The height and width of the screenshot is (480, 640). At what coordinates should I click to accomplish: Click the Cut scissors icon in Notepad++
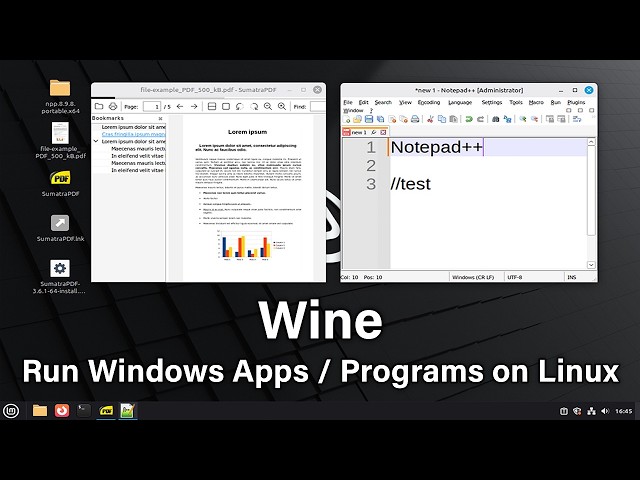(430, 119)
